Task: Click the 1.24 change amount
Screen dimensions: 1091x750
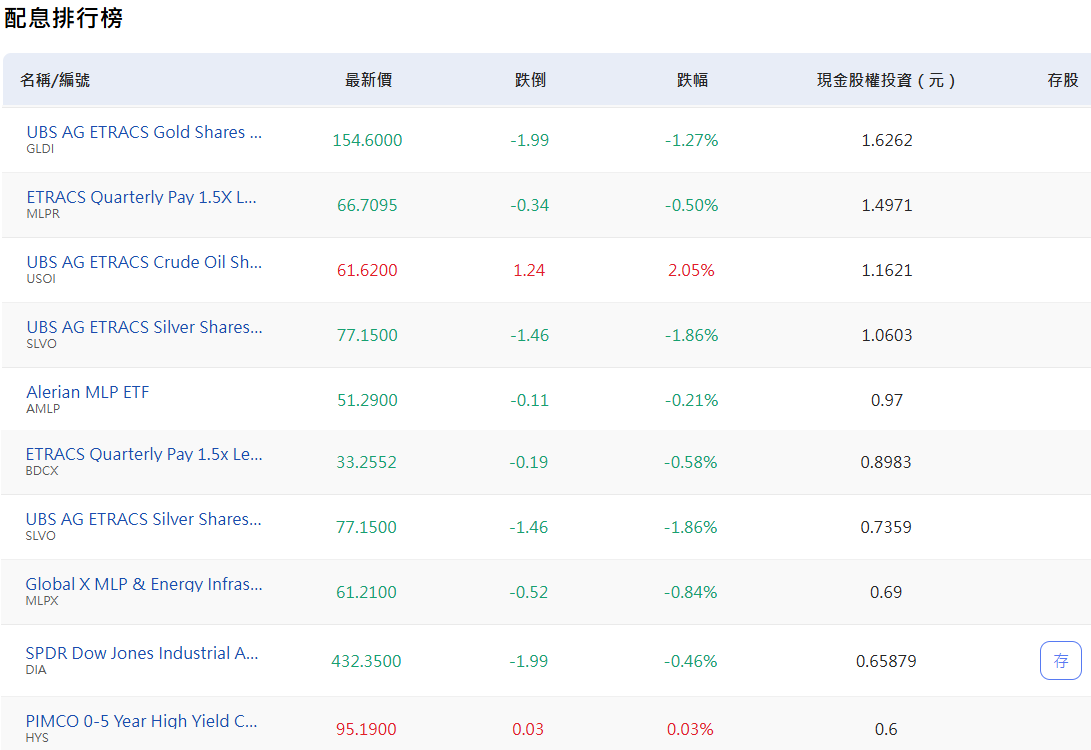Action: pyautogui.click(x=529, y=271)
